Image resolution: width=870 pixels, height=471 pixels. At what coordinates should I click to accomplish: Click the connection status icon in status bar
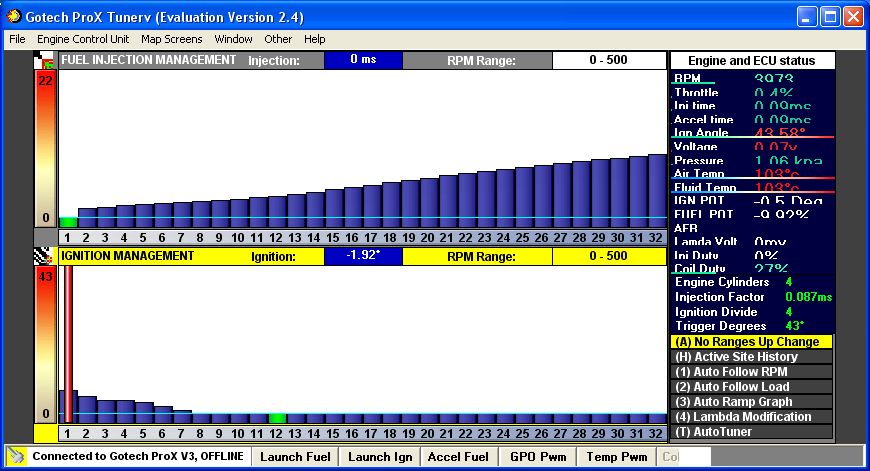point(17,457)
